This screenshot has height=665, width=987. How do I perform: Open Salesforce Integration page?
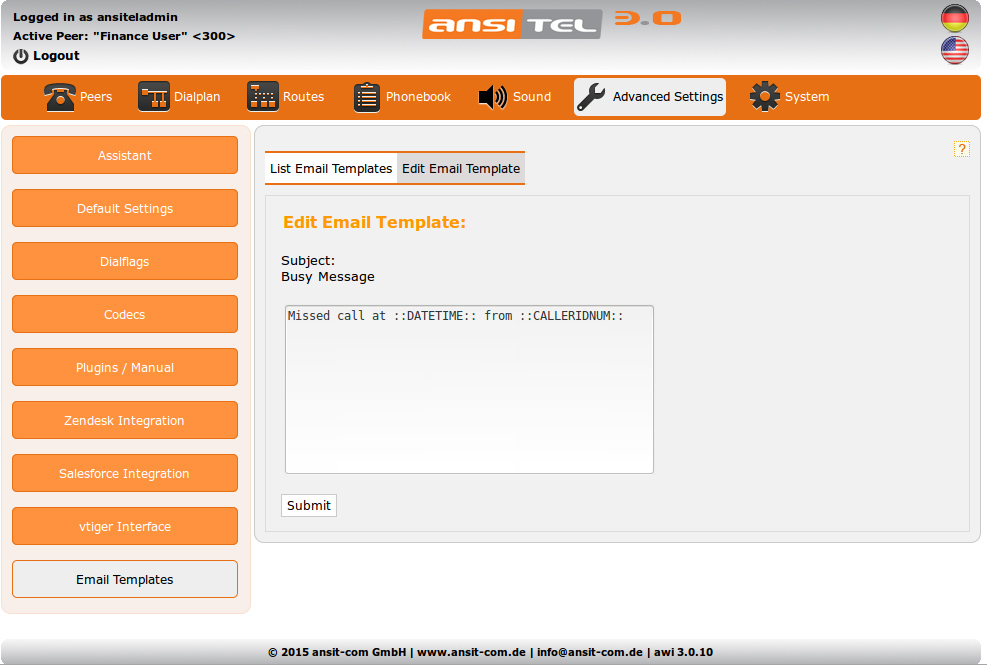point(125,474)
